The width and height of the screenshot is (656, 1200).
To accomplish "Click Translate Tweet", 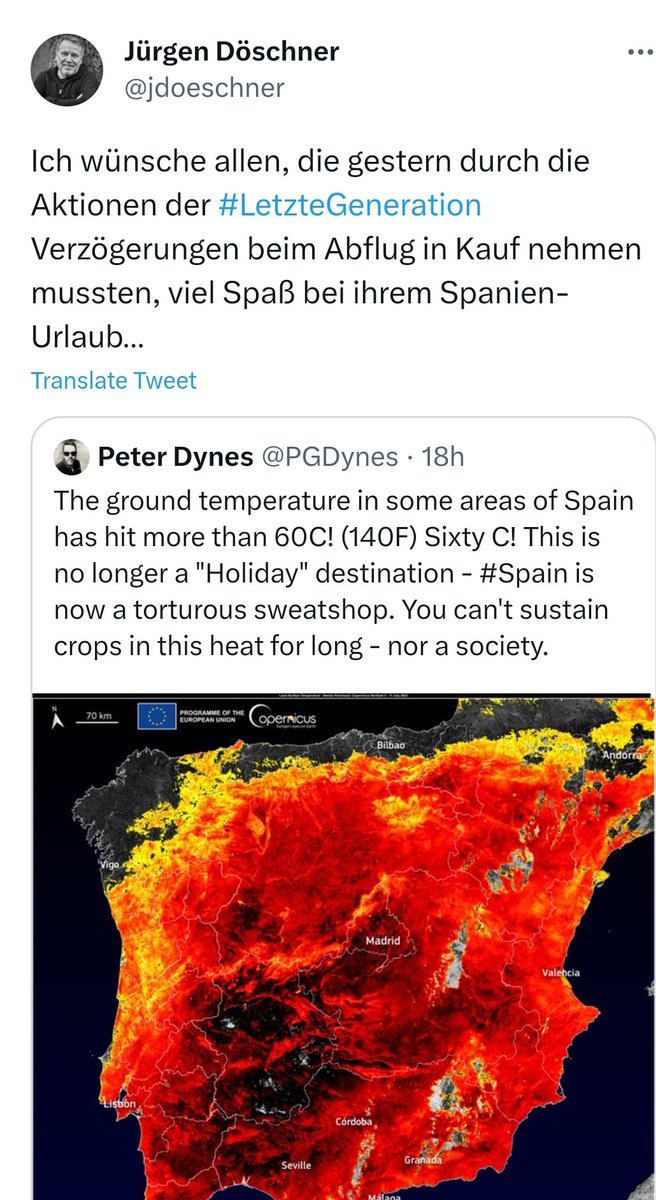I will point(114,380).
